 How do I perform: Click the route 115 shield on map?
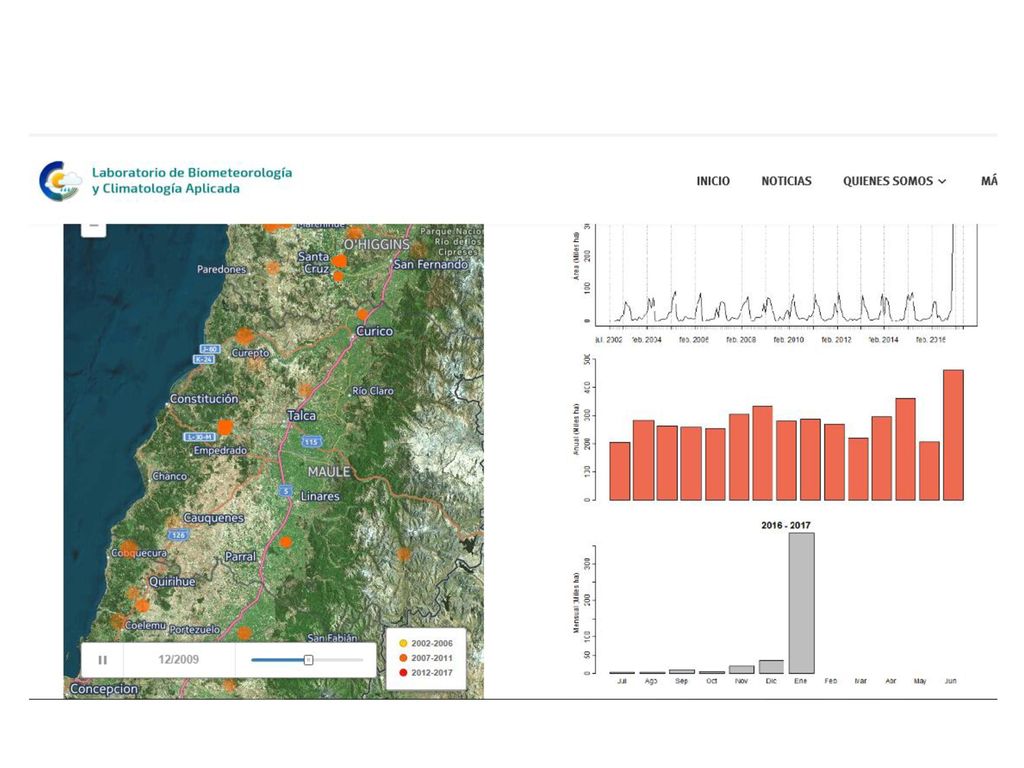pyautogui.click(x=312, y=442)
